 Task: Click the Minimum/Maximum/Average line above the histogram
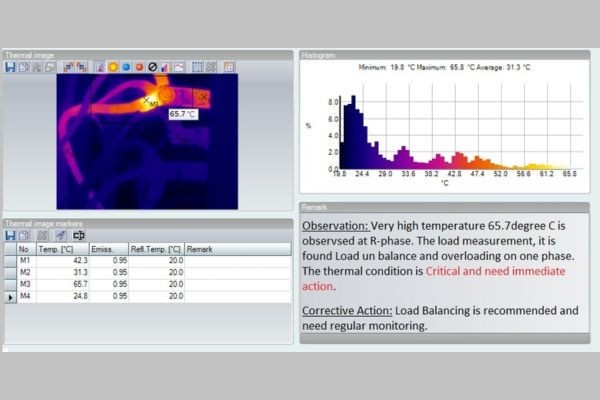pos(444,67)
